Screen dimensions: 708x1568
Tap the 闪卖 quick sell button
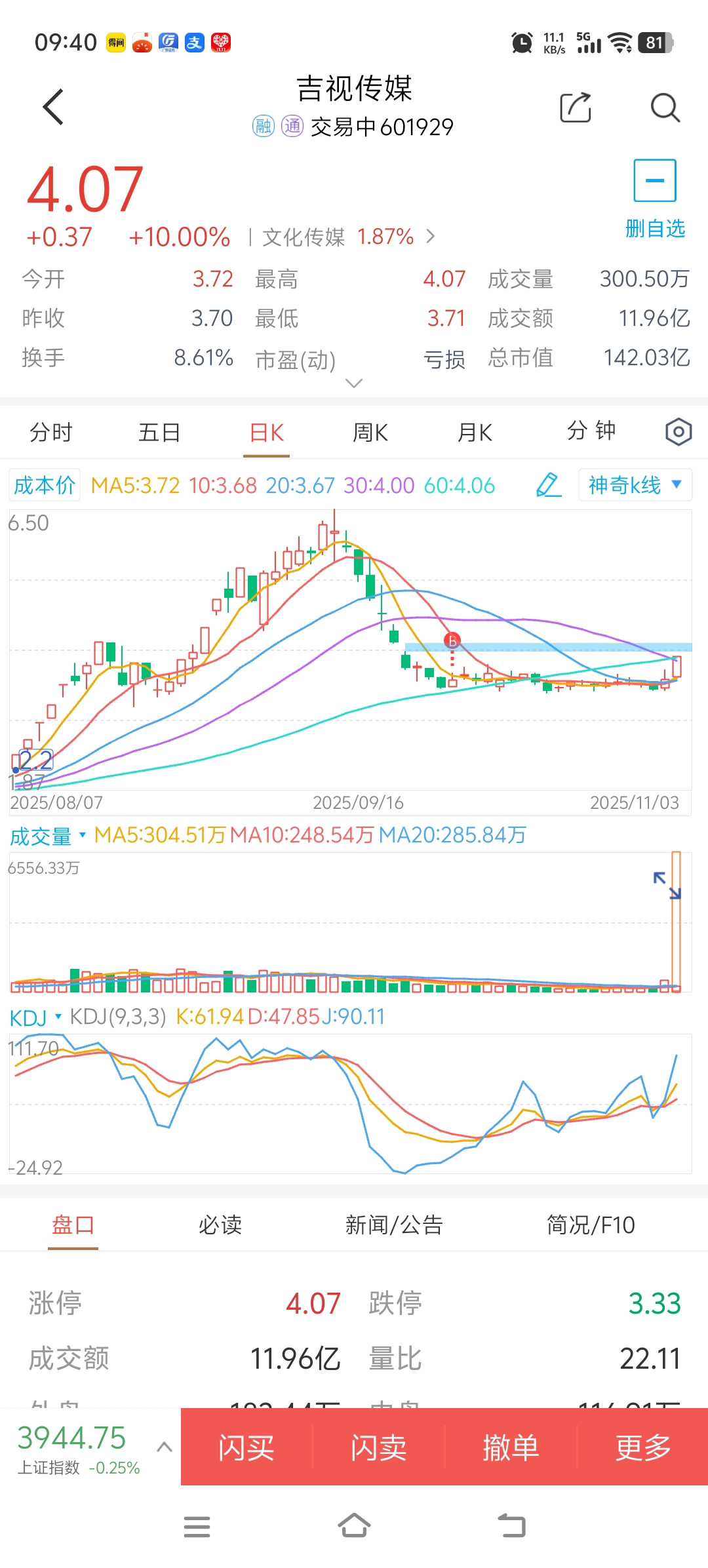pyautogui.click(x=379, y=1447)
